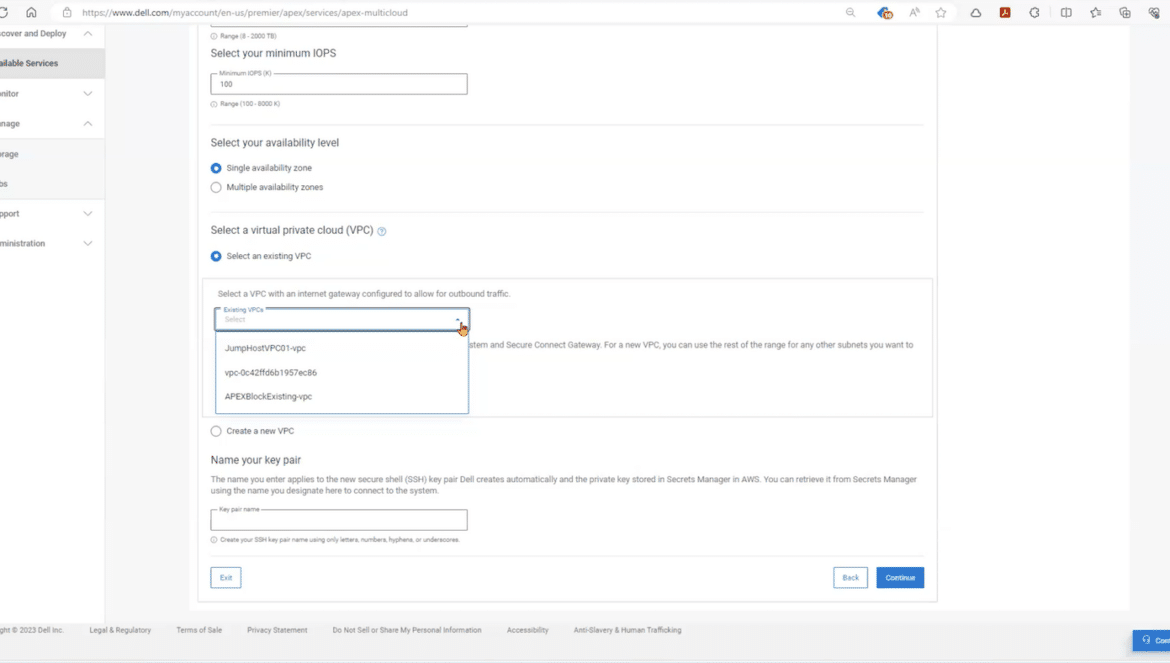1170x663 pixels.
Task: Open the shopping extension icon with badge
Action: [x=885, y=13]
